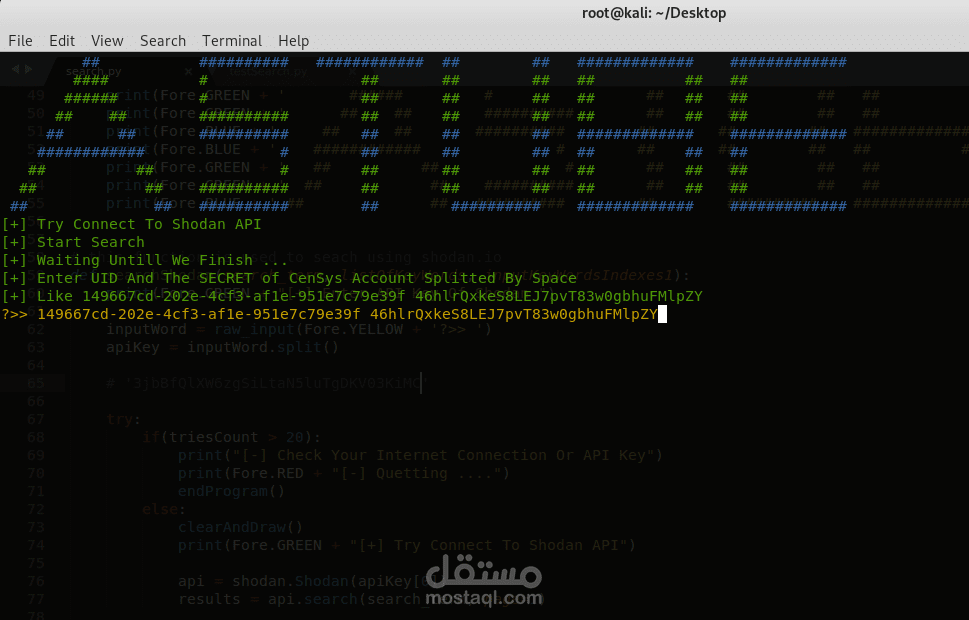Open the View menu
The height and width of the screenshot is (620, 969).
[107, 41]
